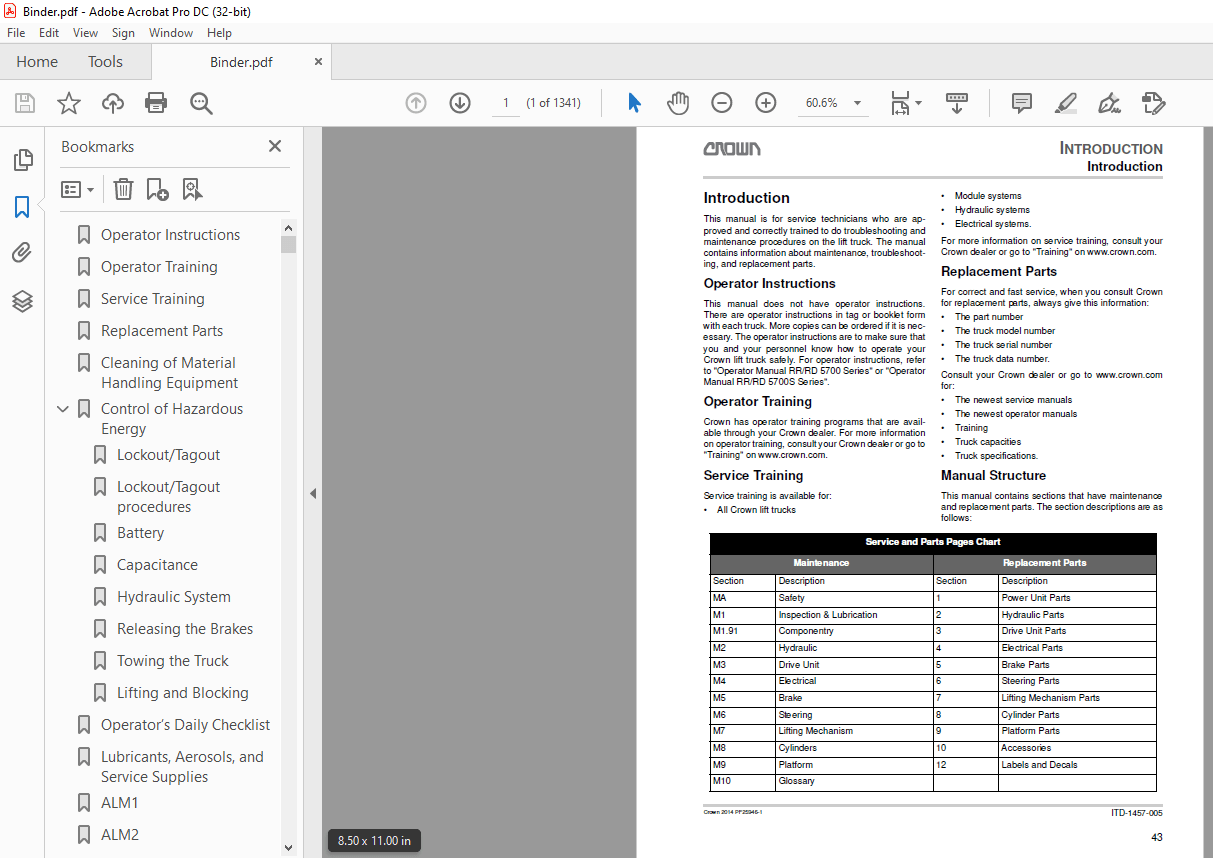The image size is (1213, 858).
Task: Open the Page Thumbnails panel
Action: pos(23,159)
